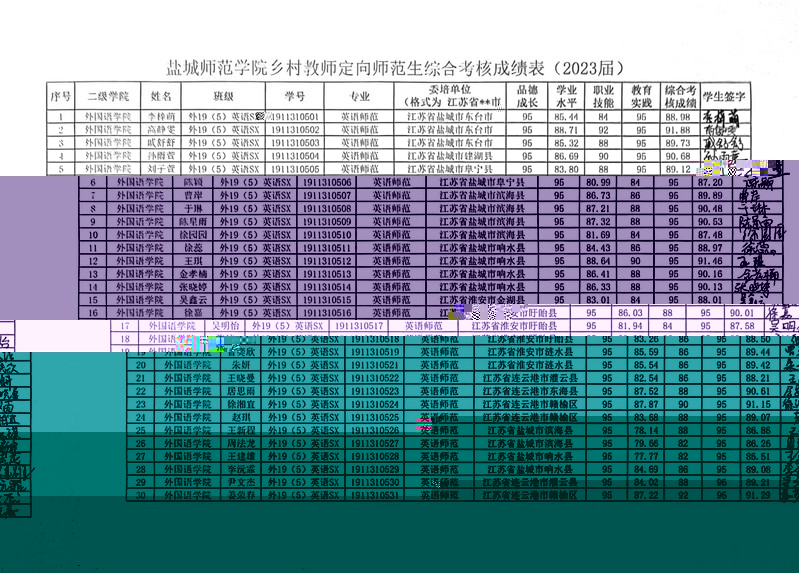
Task: Click student number 1911310503
Action: [295, 143]
